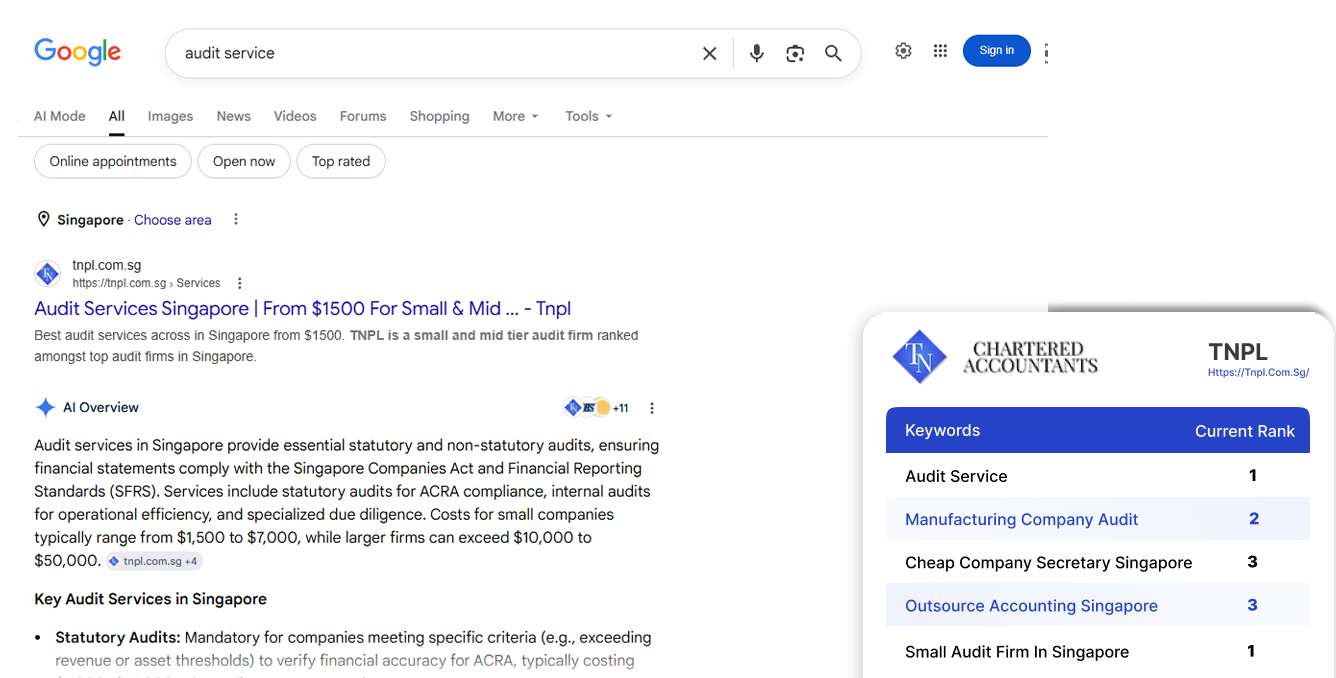1336x678 pixels.
Task: Click the AI Overview label
Action: pos(101,407)
